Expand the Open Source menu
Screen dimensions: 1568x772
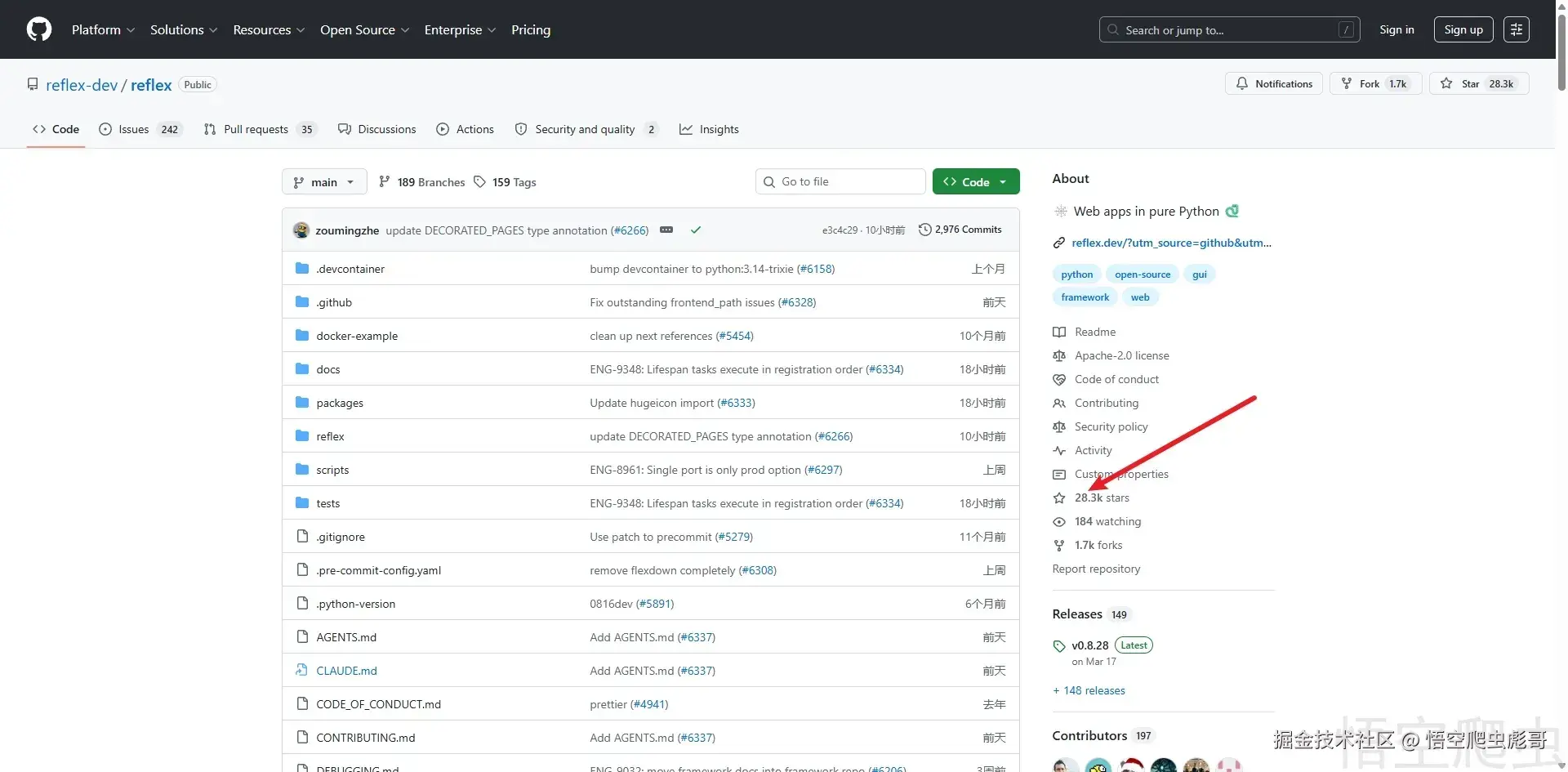(x=364, y=29)
